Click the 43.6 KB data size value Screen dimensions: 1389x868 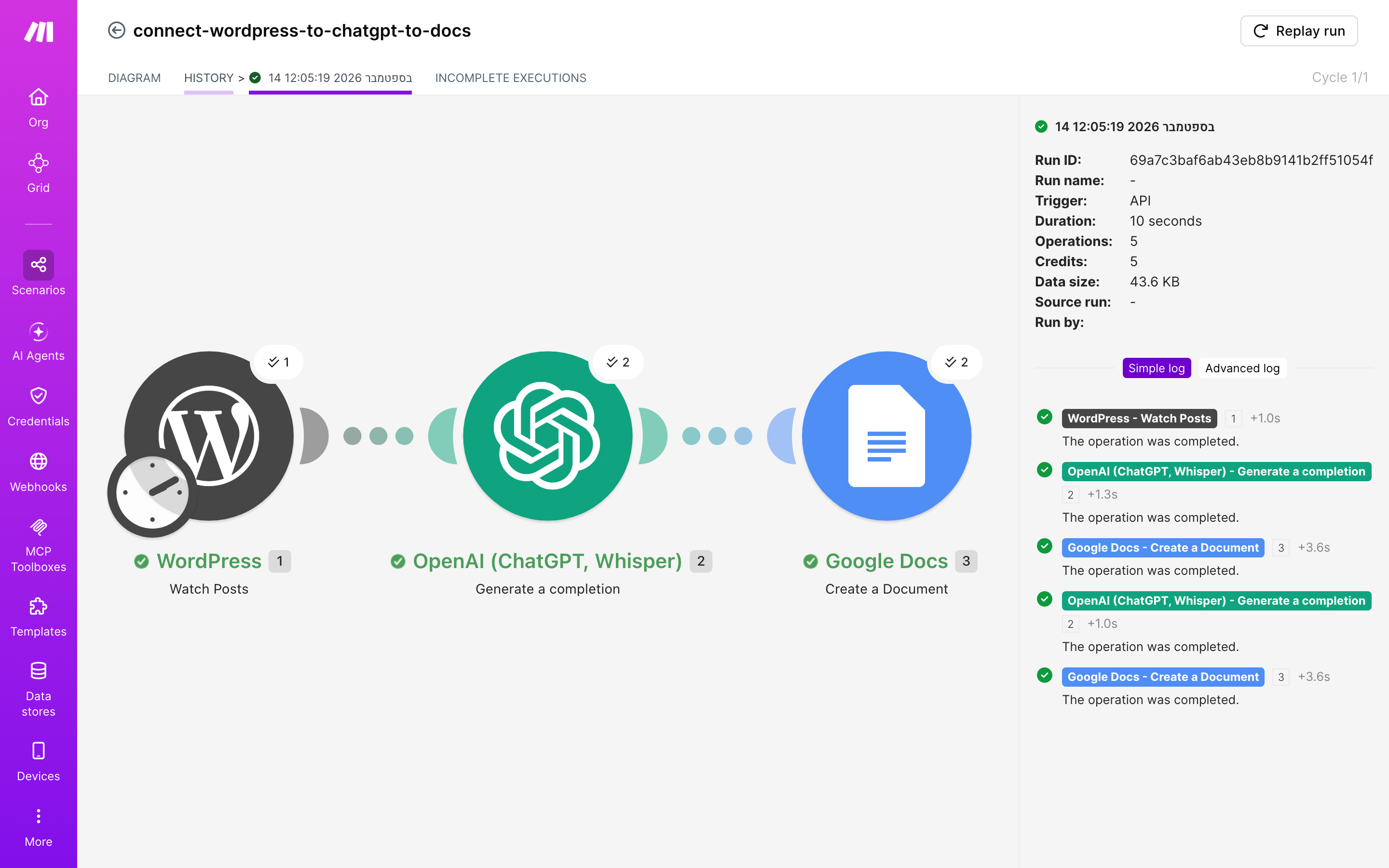point(1154,282)
